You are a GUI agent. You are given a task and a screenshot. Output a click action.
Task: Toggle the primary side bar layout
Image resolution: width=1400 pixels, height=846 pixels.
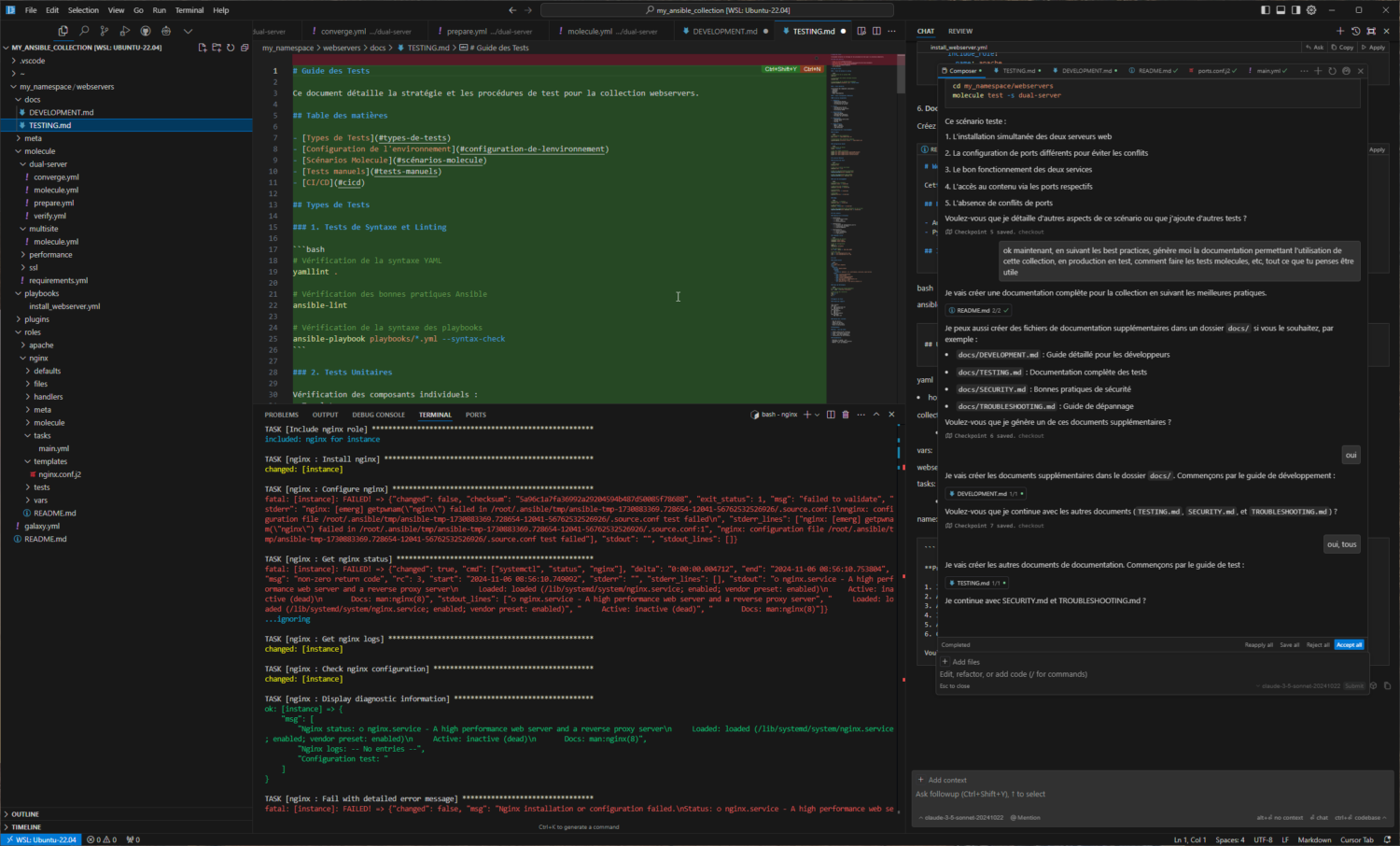pyautogui.click(x=1266, y=10)
